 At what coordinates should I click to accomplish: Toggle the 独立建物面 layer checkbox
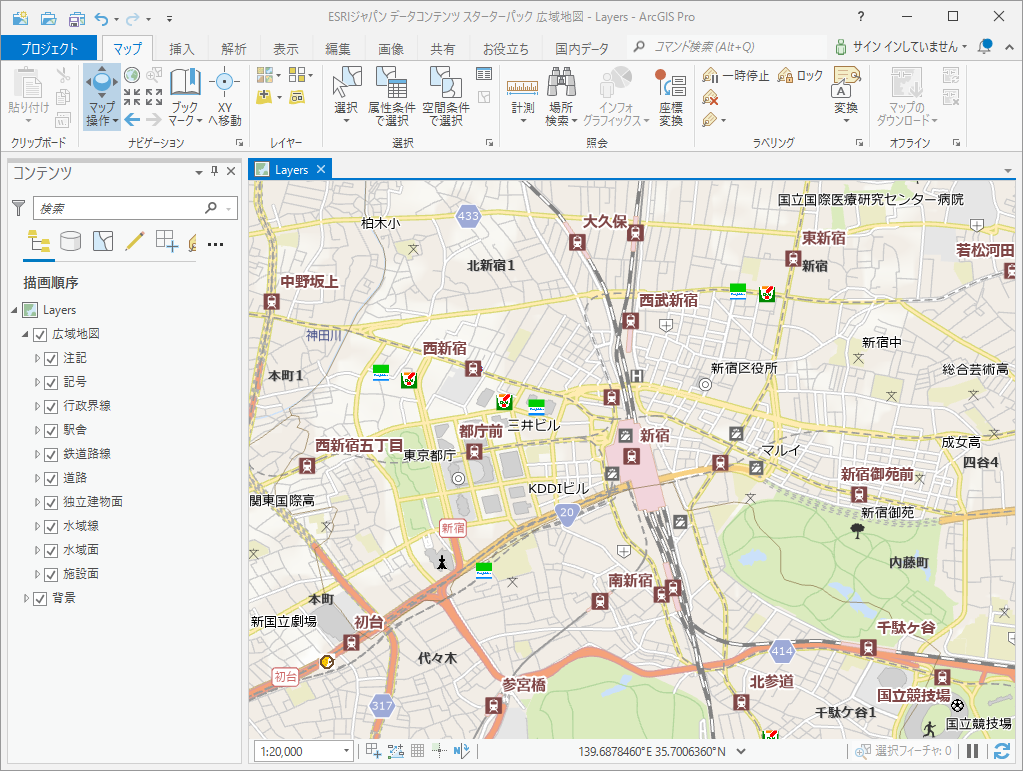point(51,503)
